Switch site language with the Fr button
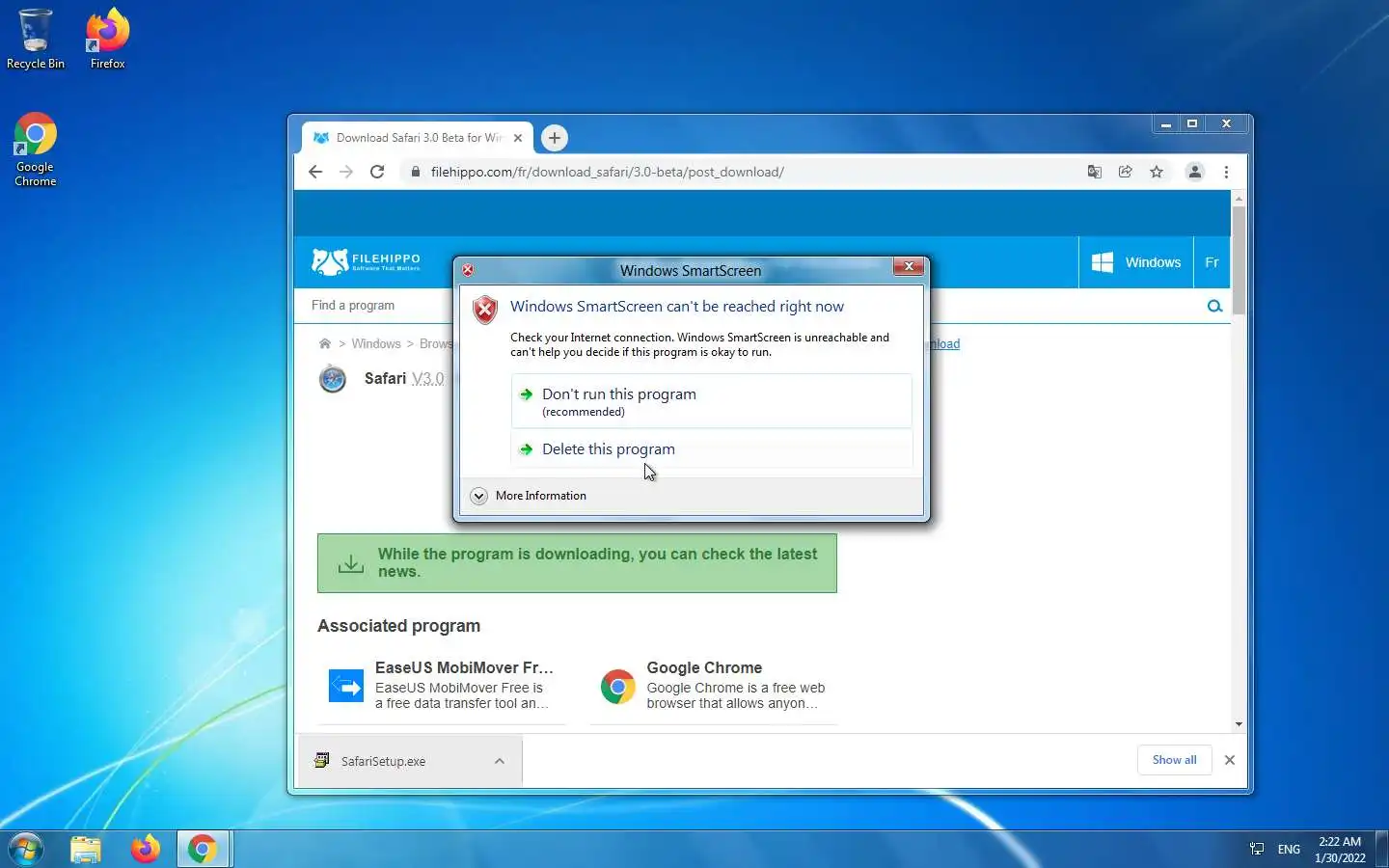 [1212, 262]
